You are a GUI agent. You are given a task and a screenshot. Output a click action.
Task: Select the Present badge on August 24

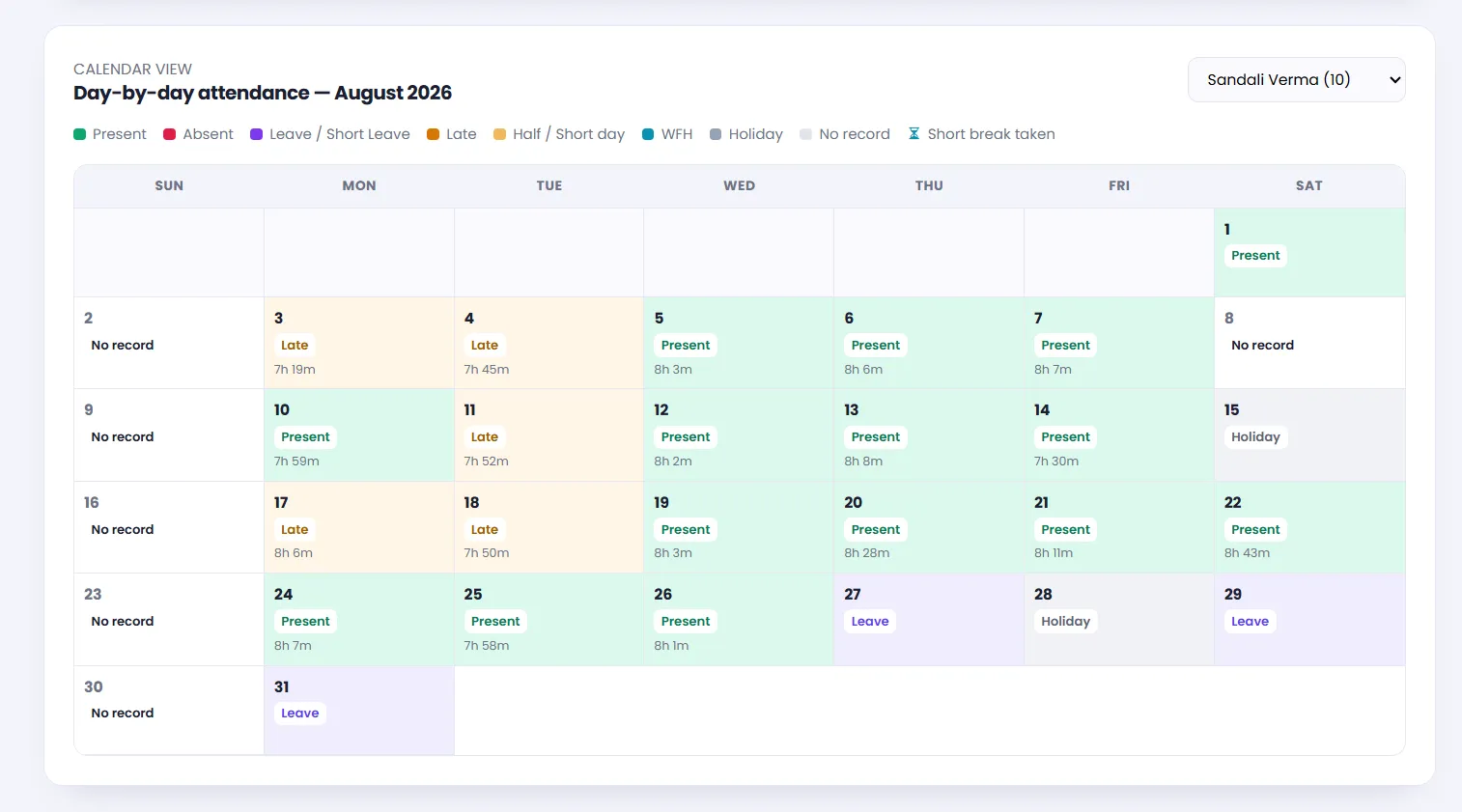(305, 622)
